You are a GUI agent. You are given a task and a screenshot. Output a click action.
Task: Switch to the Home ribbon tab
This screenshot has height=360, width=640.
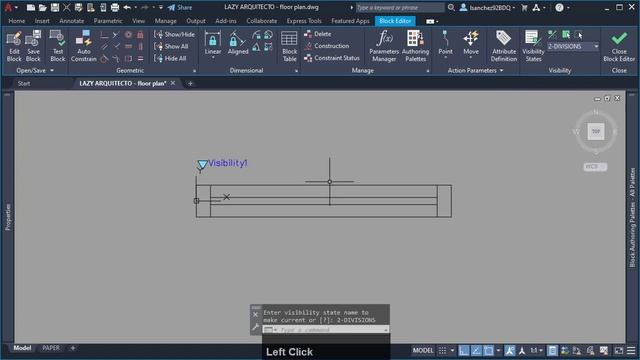[x=17, y=21]
